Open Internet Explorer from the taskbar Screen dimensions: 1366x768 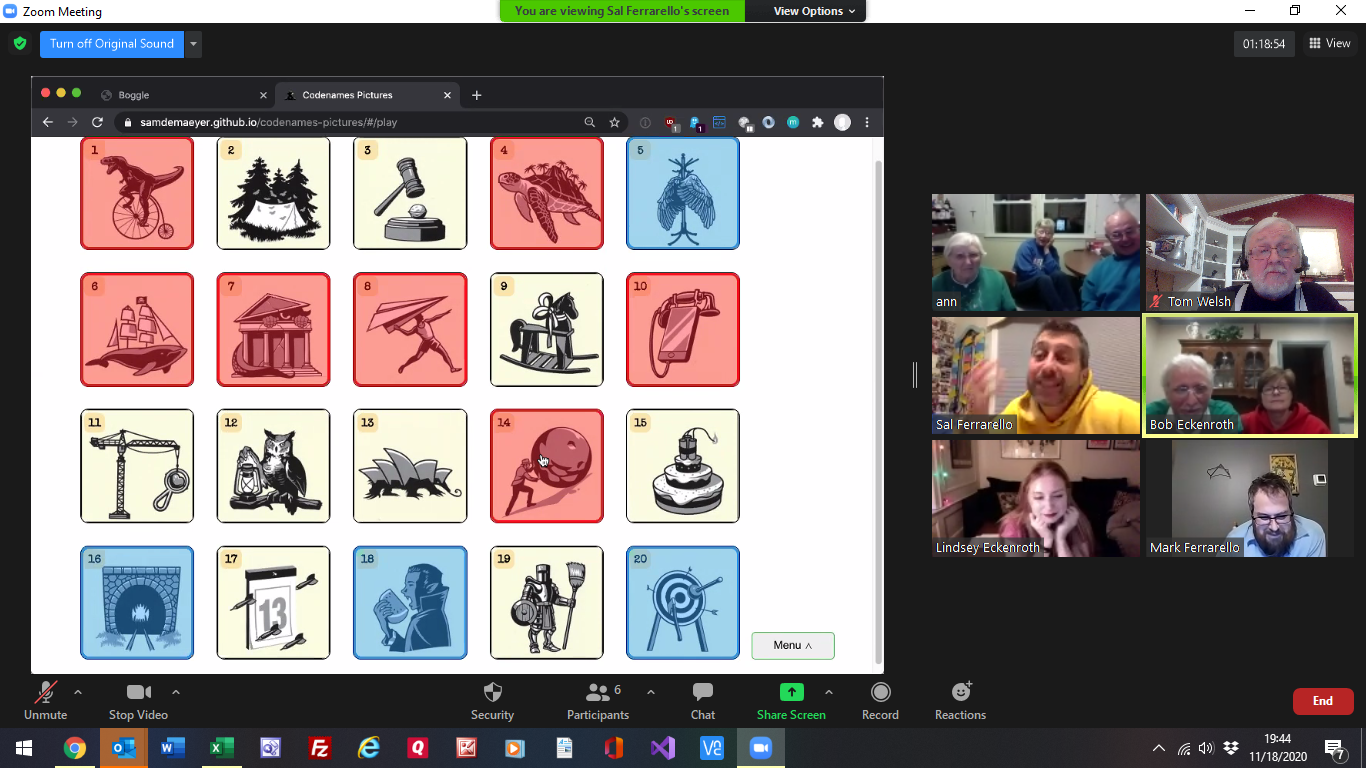pos(369,748)
